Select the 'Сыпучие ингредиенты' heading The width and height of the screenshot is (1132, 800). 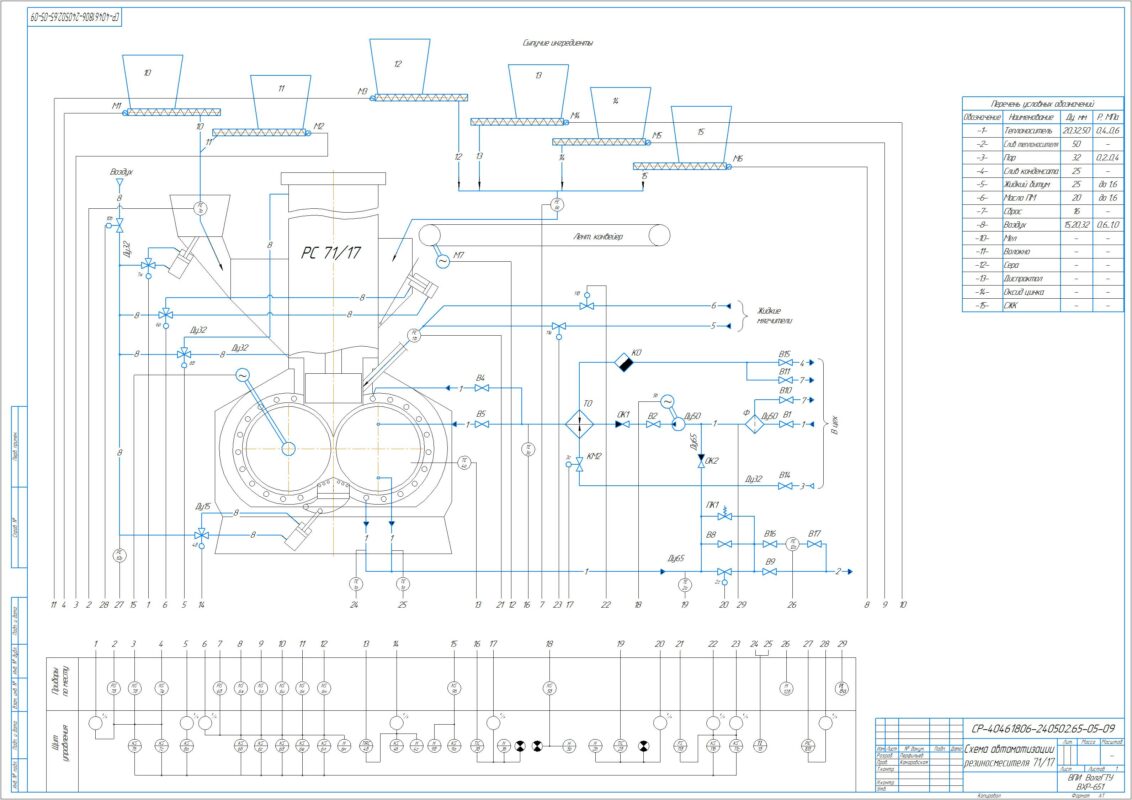557,43
